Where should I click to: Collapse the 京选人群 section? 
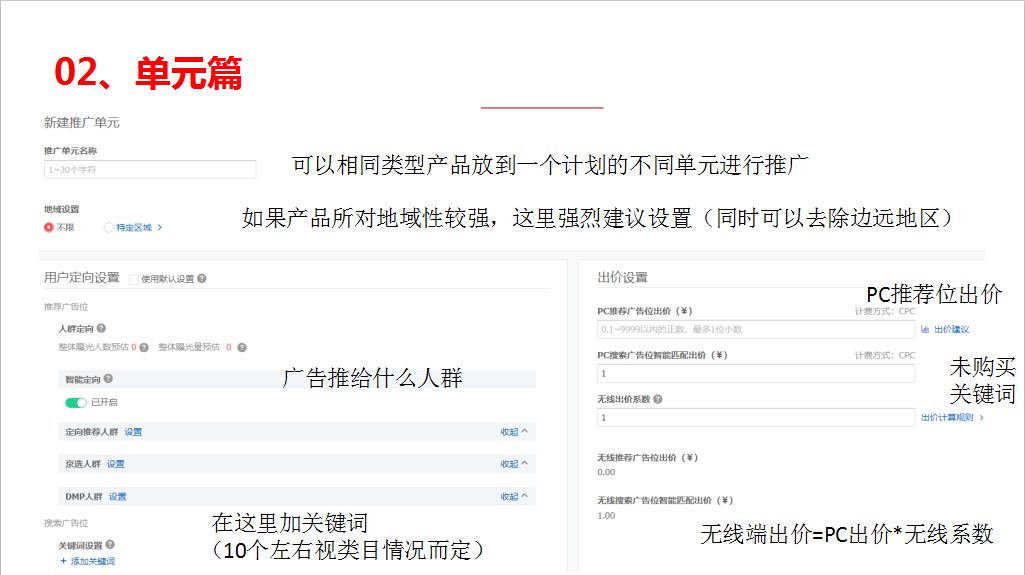coord(514,464)
